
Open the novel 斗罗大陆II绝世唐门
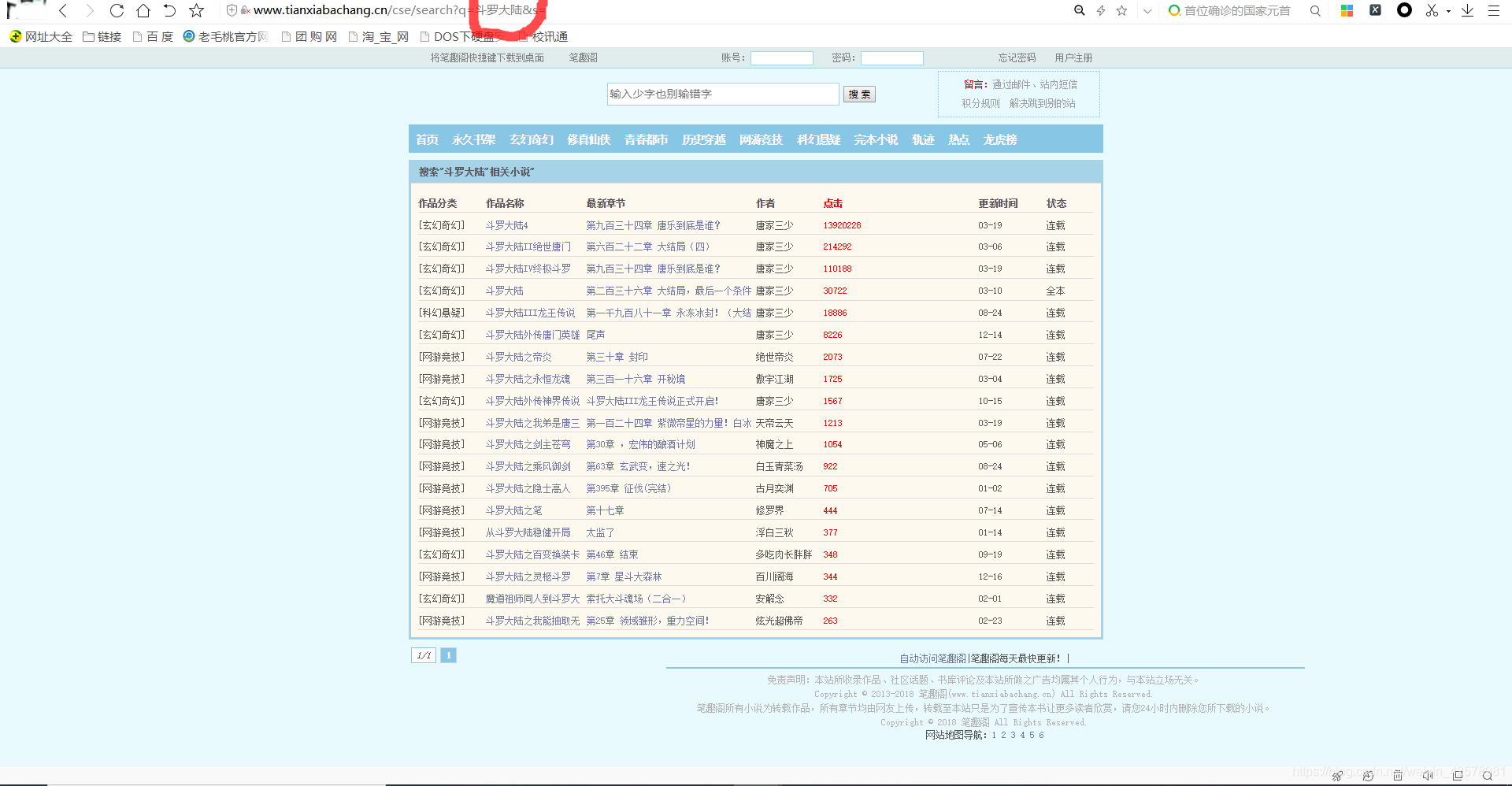[x=528, y=247]
